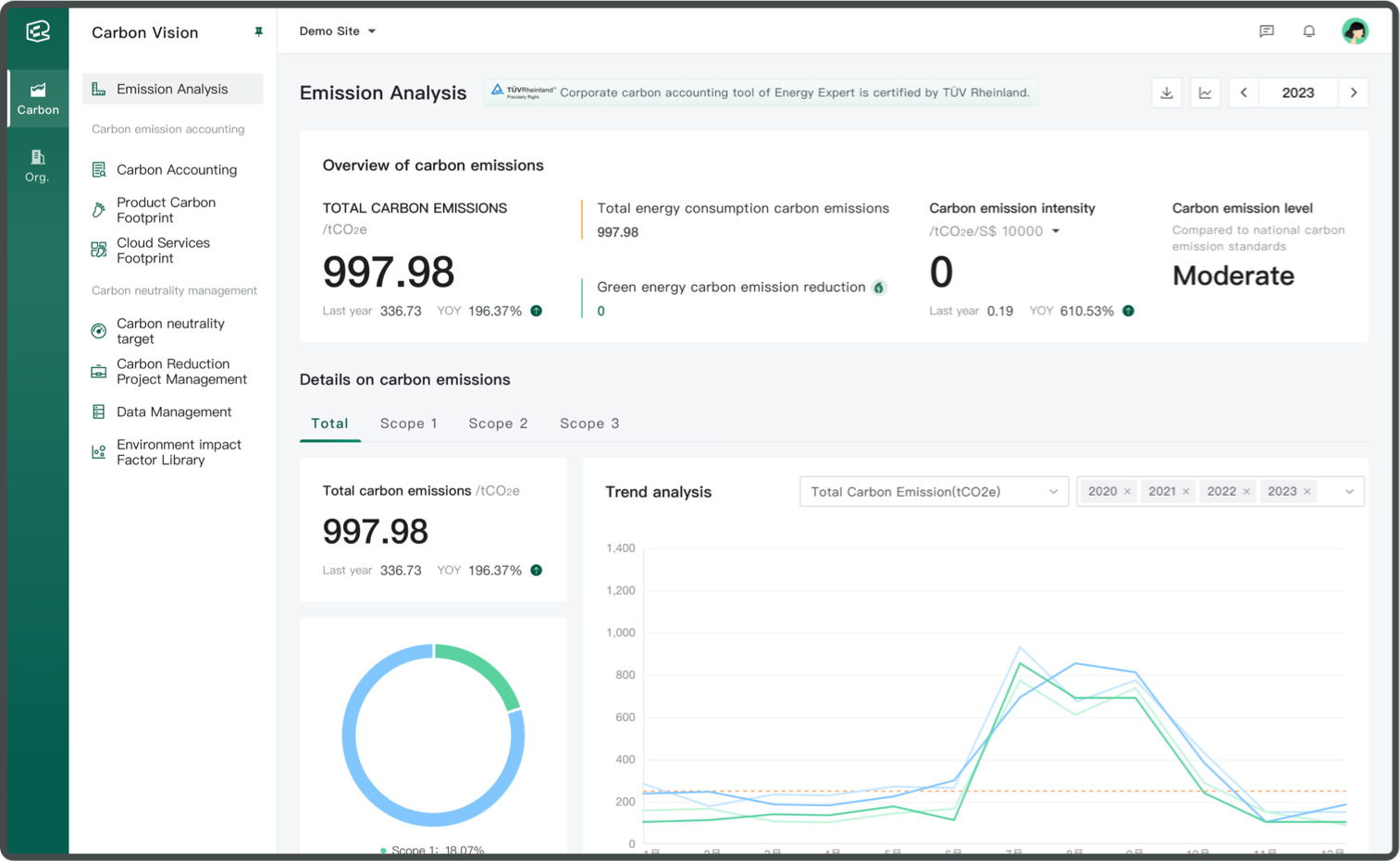Click the user avatar picture
Screen dimensions: 1400x861
pos(1355,31)
